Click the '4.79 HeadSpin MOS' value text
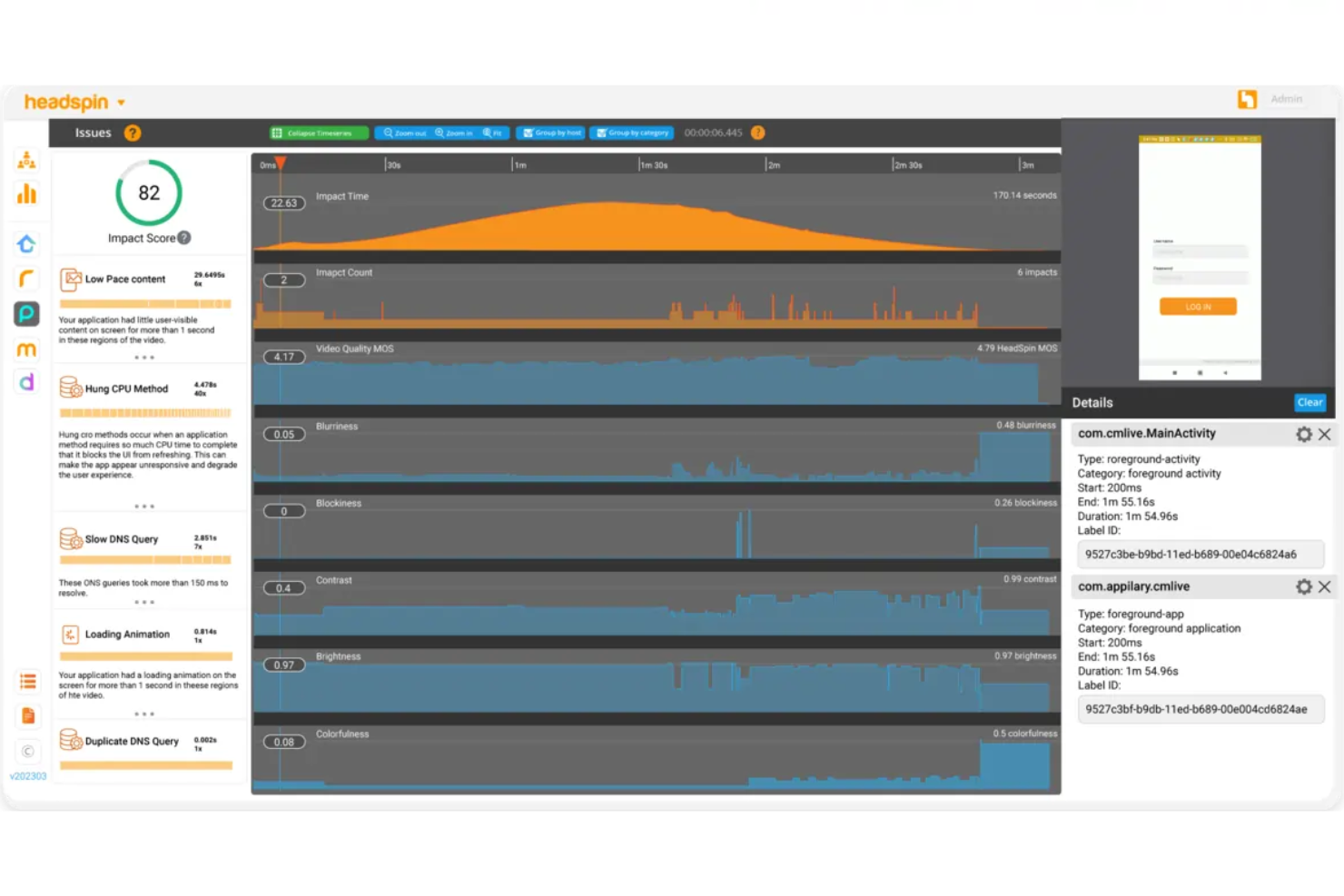 1017,349
